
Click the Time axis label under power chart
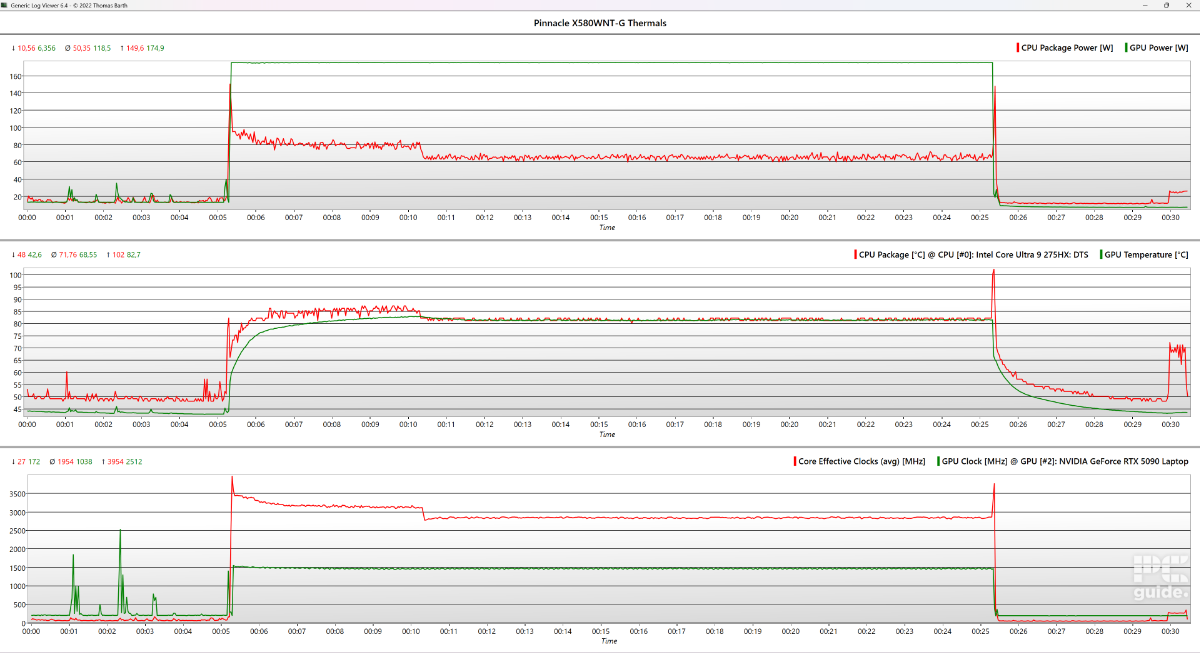(x=607, y=227)
